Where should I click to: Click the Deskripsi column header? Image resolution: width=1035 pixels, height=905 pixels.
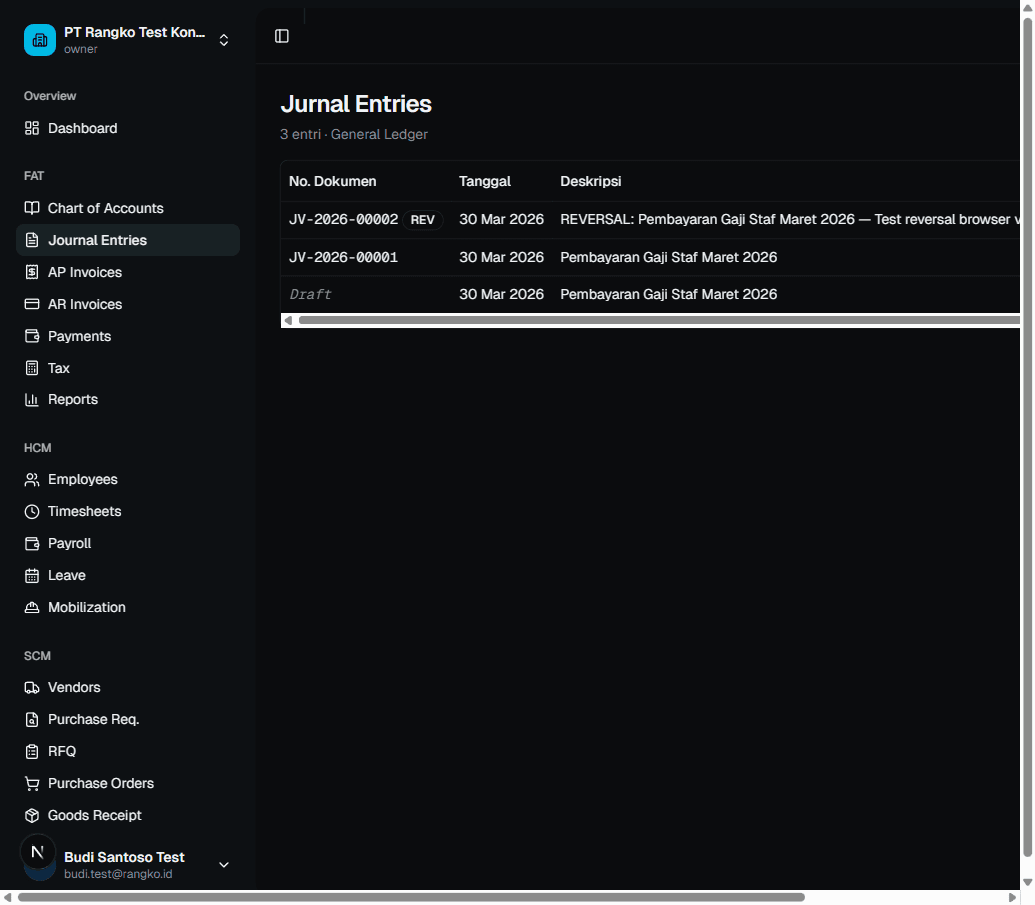[591, 181]
